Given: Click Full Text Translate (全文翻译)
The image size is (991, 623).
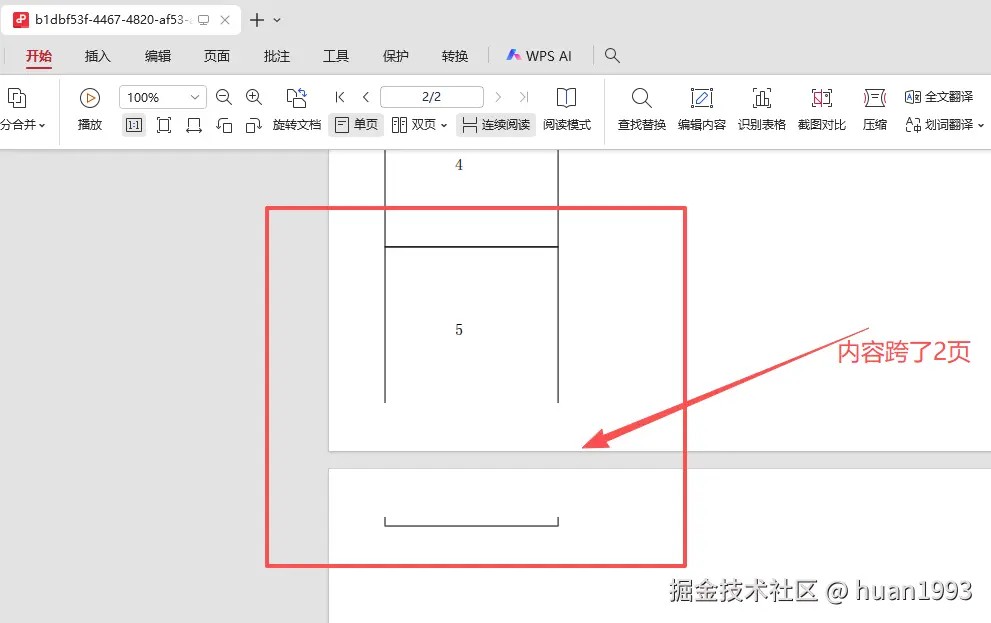Looking at the screenshot, I should 939,97.
